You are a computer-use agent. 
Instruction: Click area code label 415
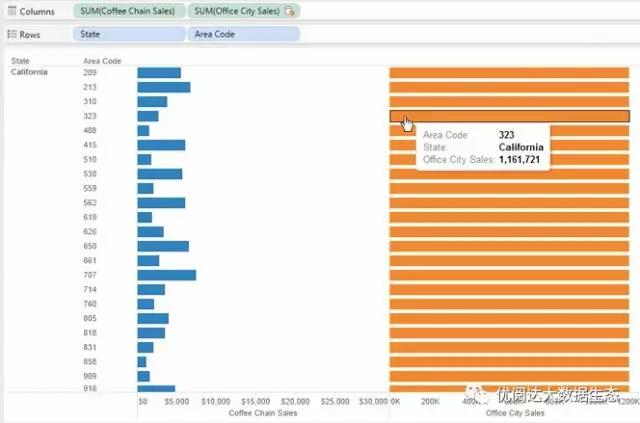point(90,145)
